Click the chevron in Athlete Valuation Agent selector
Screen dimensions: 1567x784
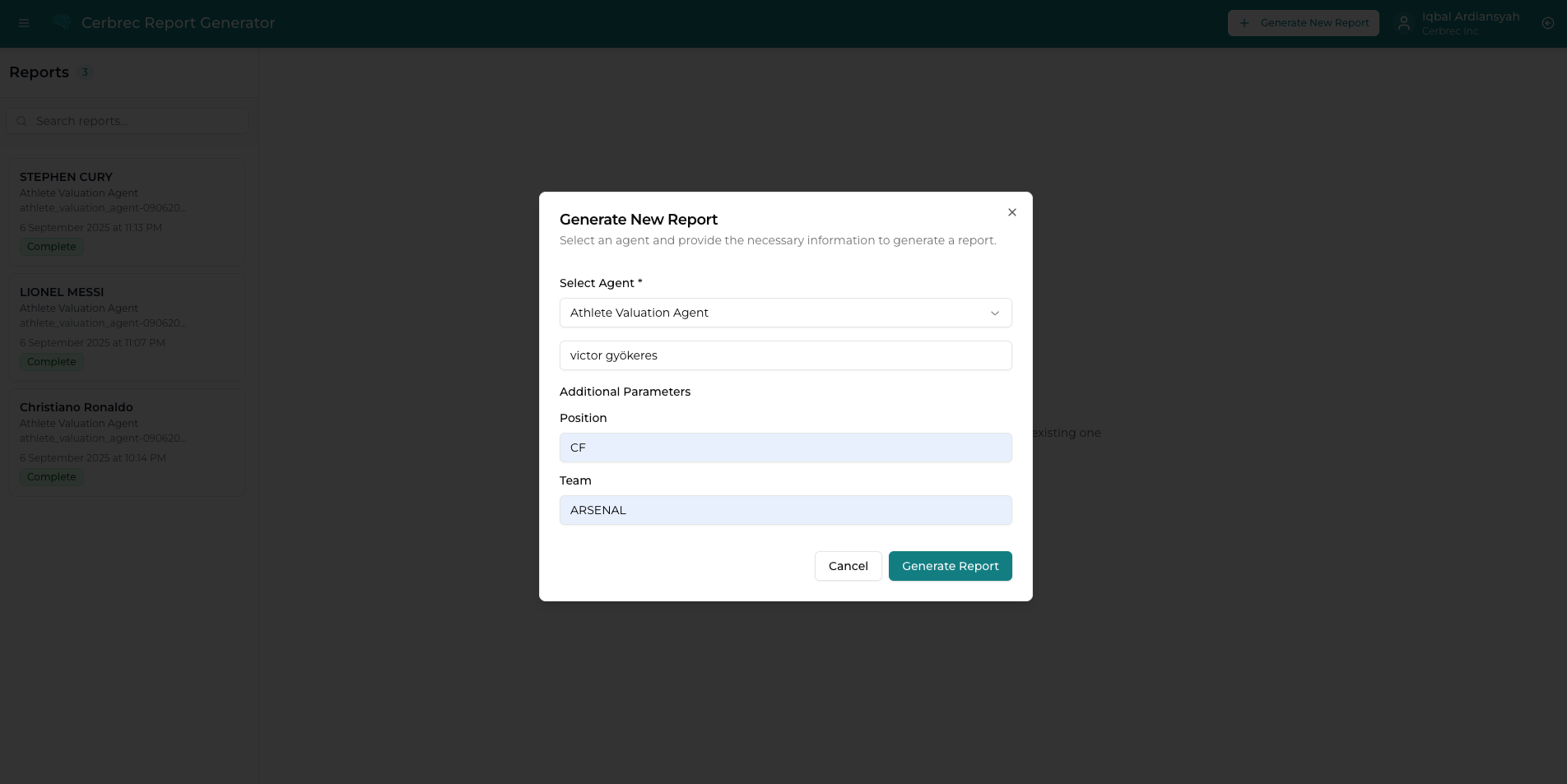click(994, 313)
